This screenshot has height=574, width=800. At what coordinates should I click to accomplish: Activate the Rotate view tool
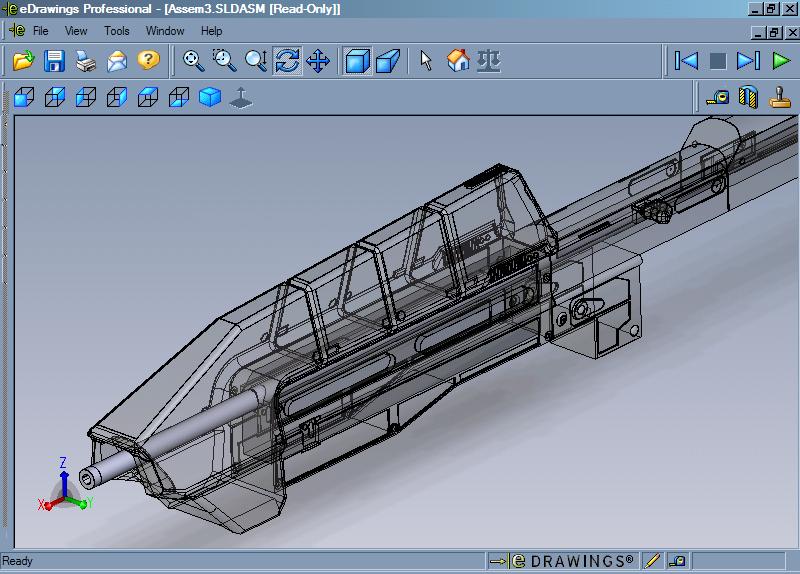click(x=287, y=61)
